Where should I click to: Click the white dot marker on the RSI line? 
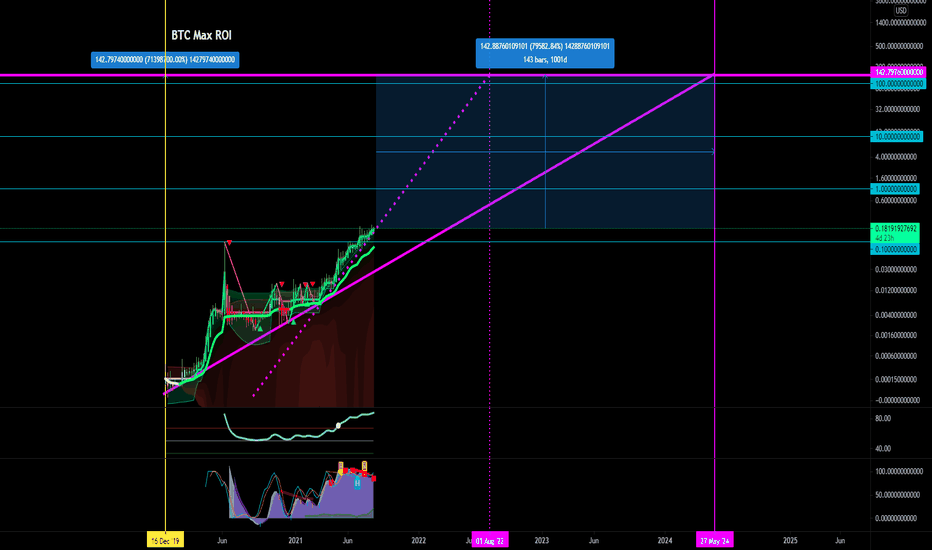[x=338, y=425]
